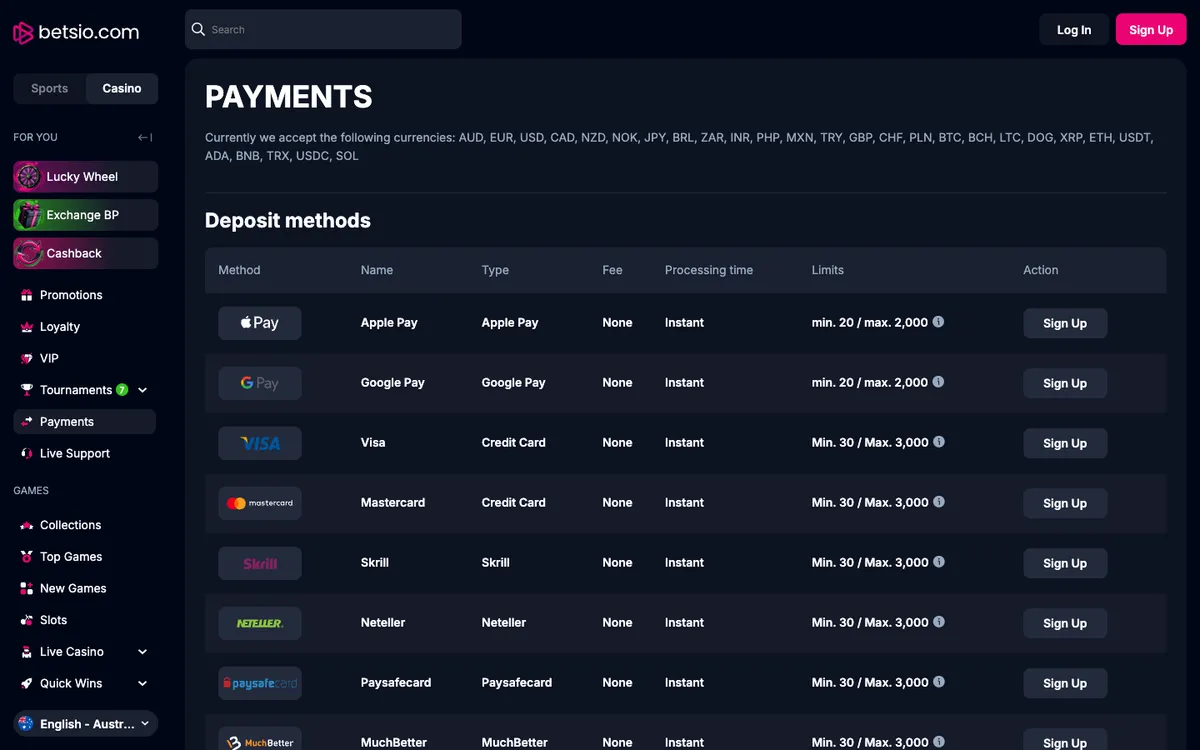Click info icon for Visa limits
Viewport: 1200px width, 750px height.
pyautogui.click(x=938, y=442)
